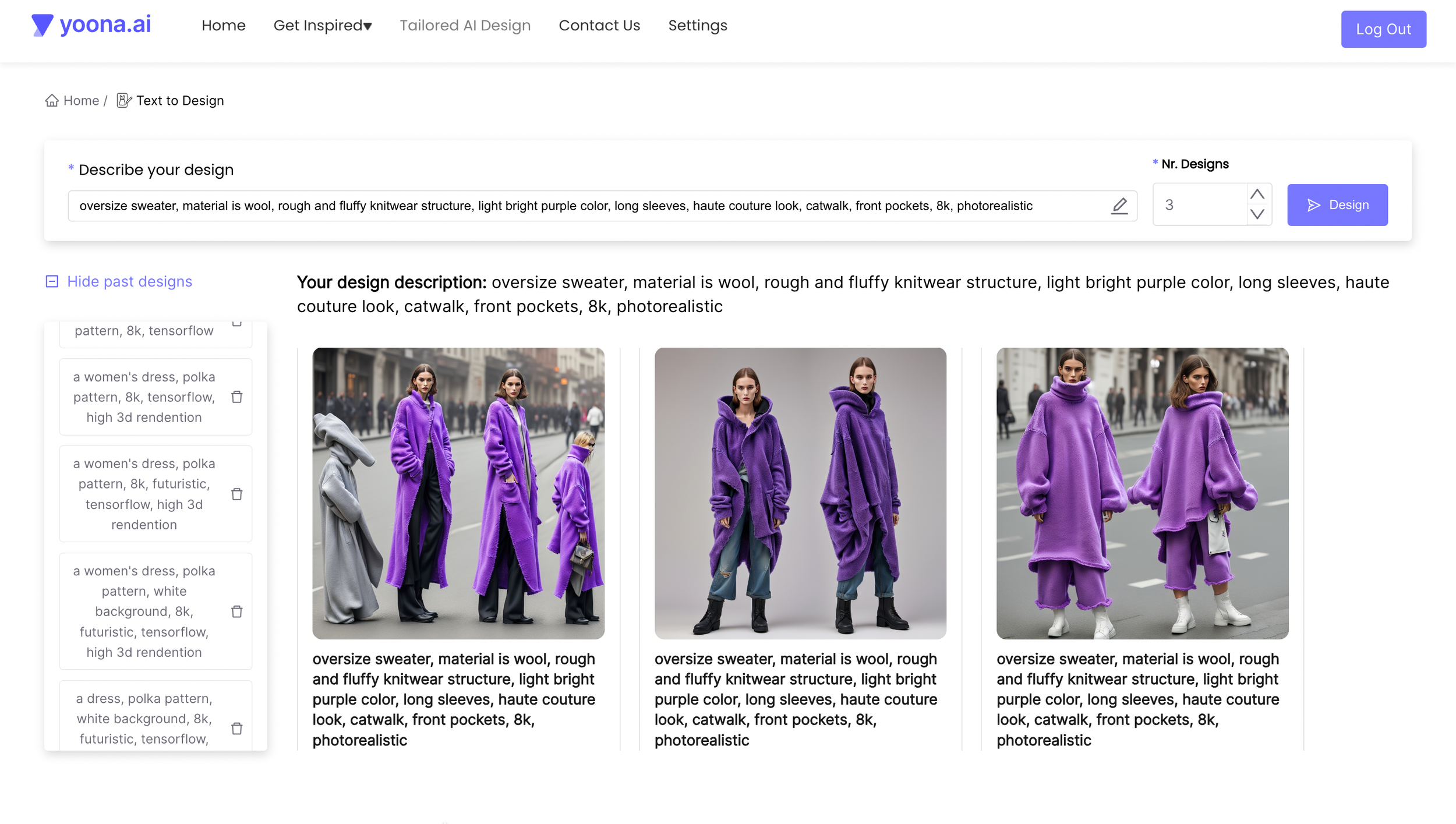Screen dimensions: 1456x824
Task: Click the 'Describe your design' label
Action: [x=156, y=170]
